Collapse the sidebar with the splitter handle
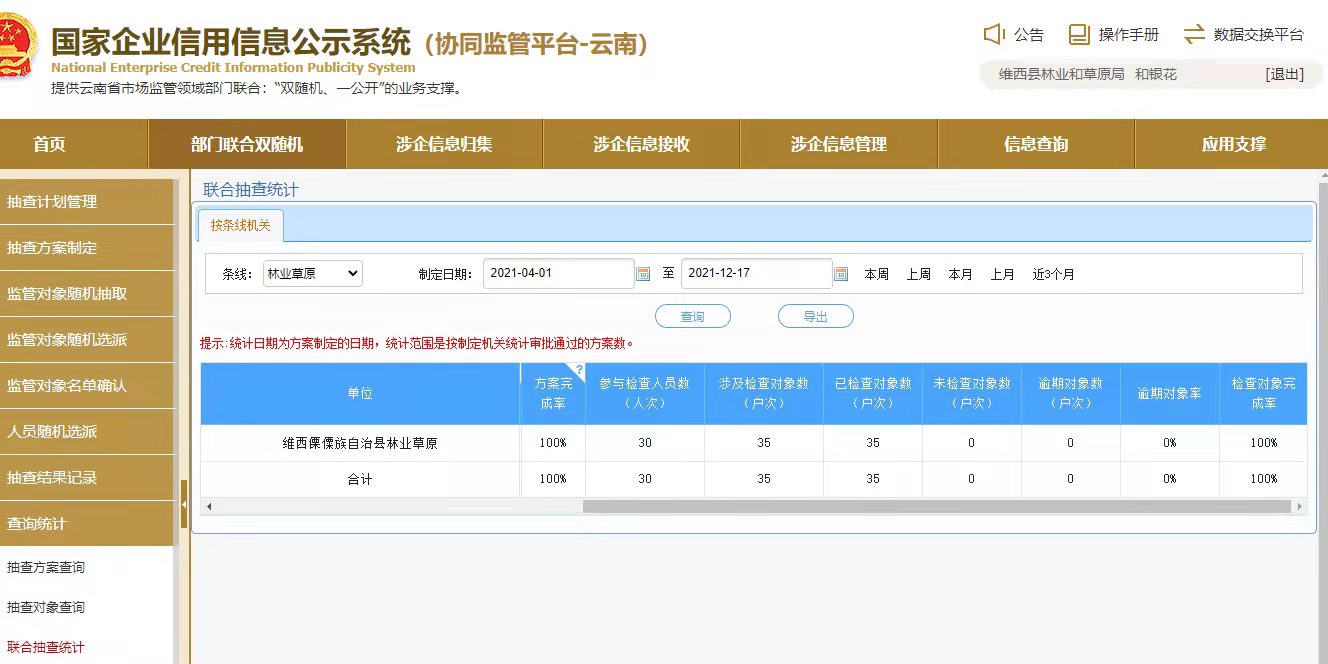The height and width of the screenshot is (664, 1328). [184, 503]
